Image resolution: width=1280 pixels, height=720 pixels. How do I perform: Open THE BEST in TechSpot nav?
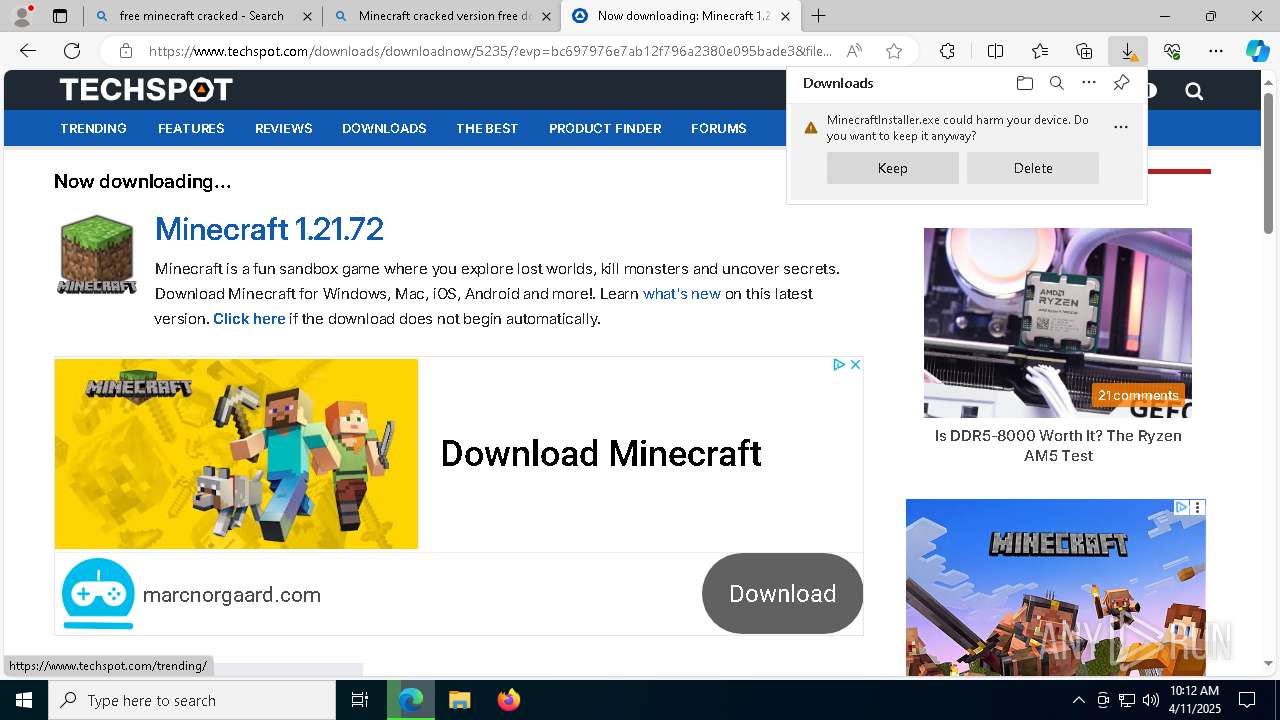487,128
